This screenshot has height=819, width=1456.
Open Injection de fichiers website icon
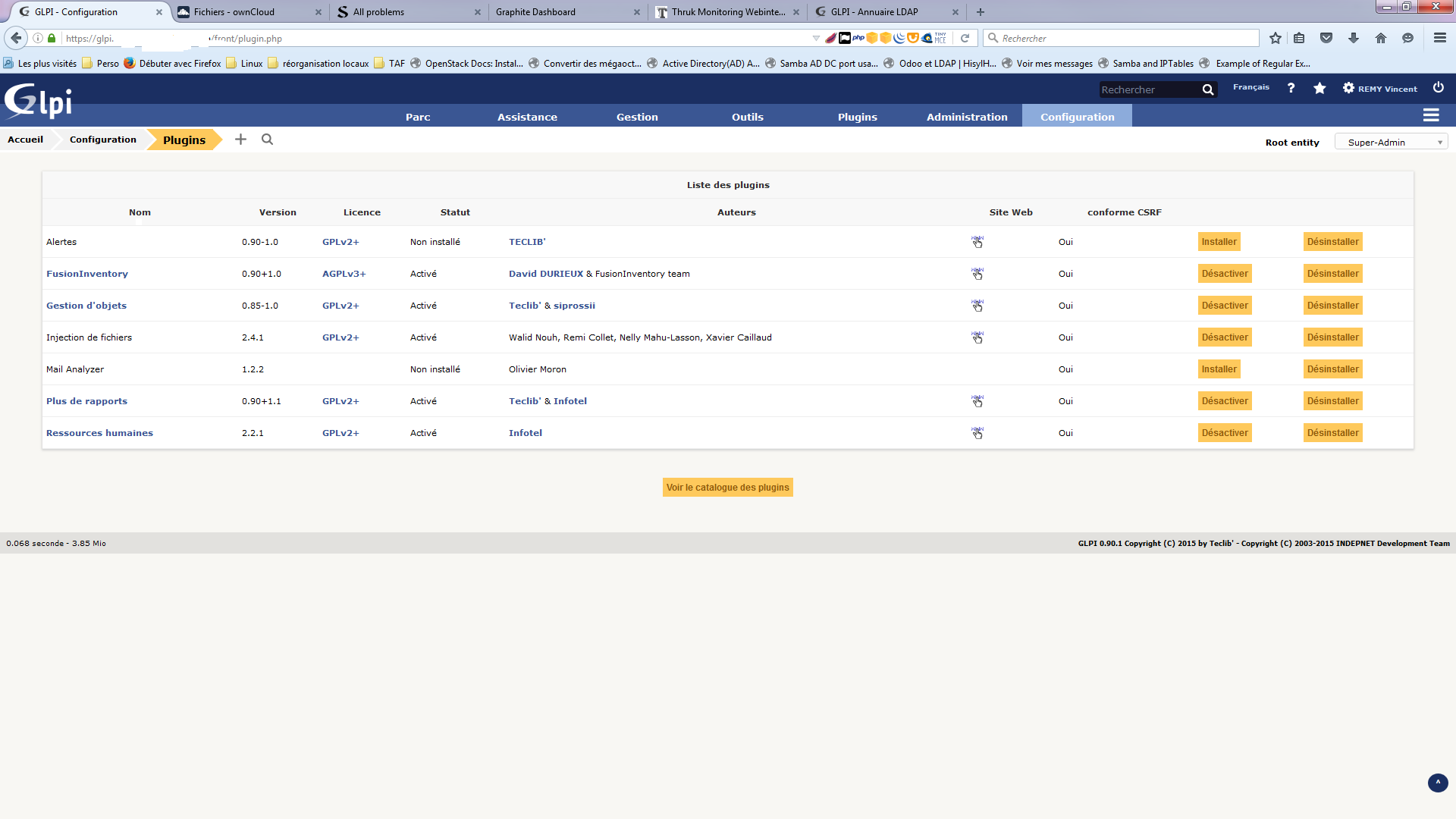(x=977, y=337)
